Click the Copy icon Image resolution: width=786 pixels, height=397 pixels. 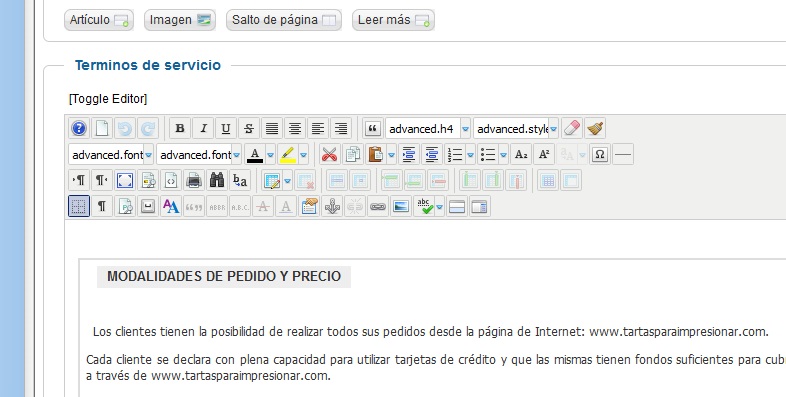(352, 154)
